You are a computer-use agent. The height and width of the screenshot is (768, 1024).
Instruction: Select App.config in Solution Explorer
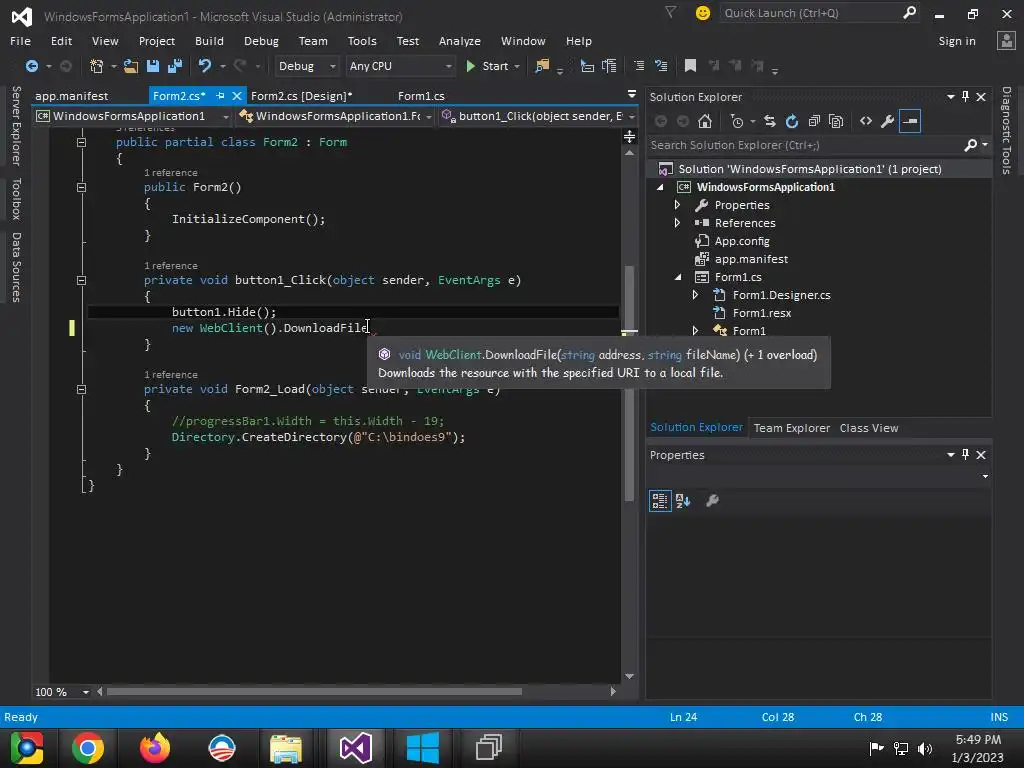[x=742, y=241]
